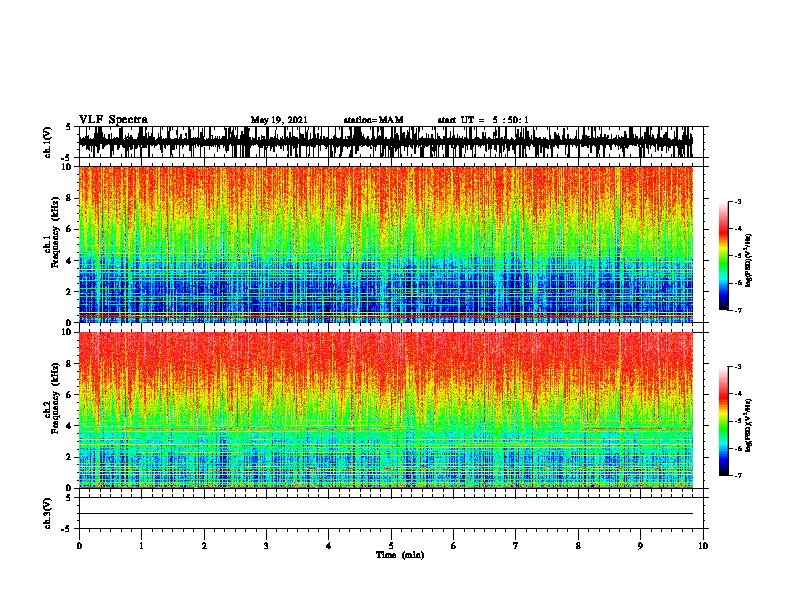Click the "-3" label on the ch.1 color scale
792x612 pixels.
(x=738, y=202)
